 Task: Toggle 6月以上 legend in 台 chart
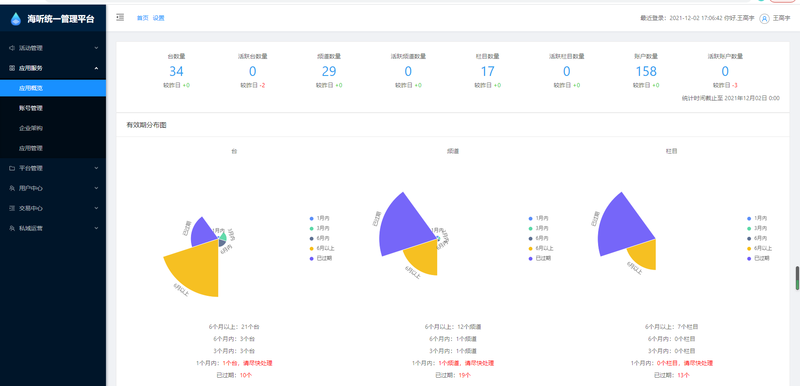321,248
